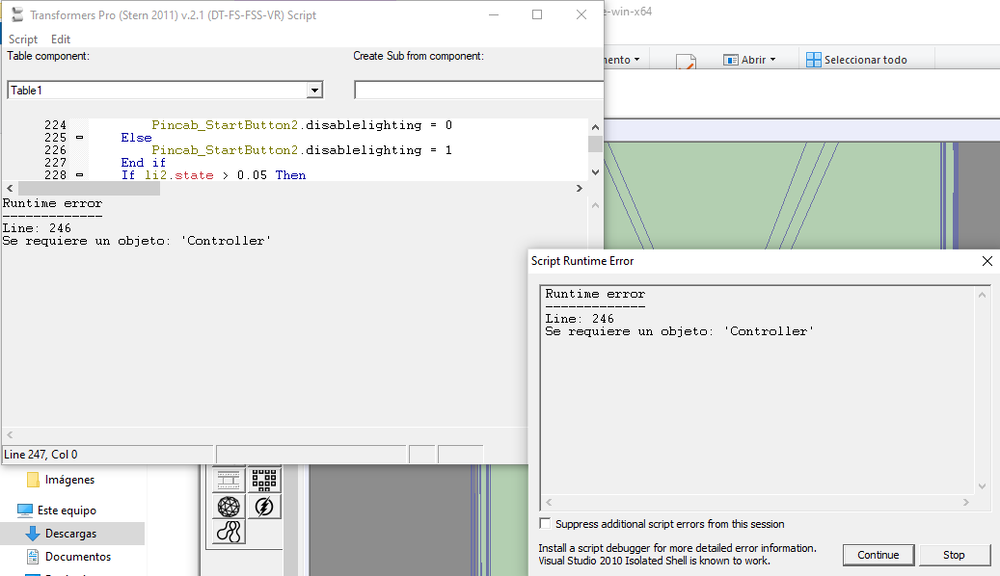Click the Create Sub from component field
Viewport: 1000px width, 576px height.
[478, 91]
